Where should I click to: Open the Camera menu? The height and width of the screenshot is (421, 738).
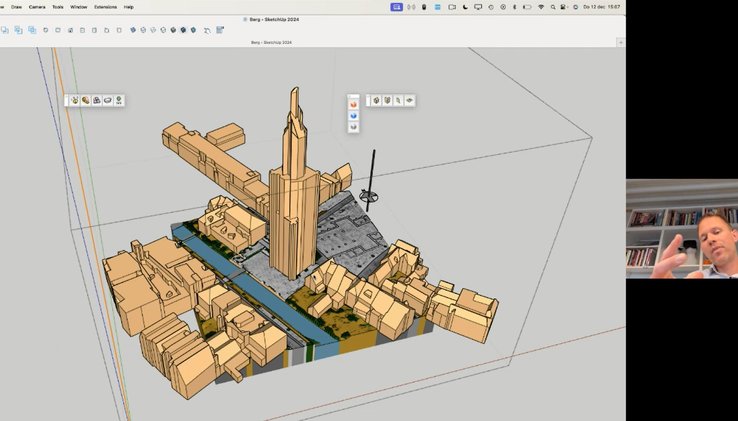click(x=37, y=7)
